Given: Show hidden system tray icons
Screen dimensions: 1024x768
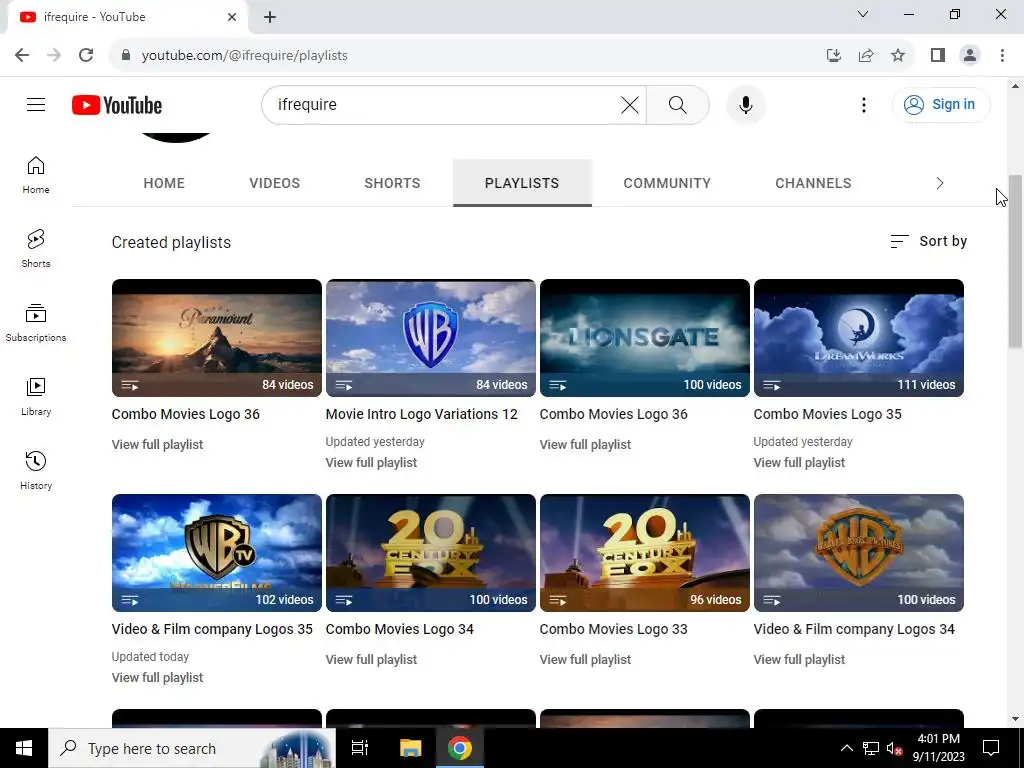Looking at the screenshot, I should tap(846, 748).
